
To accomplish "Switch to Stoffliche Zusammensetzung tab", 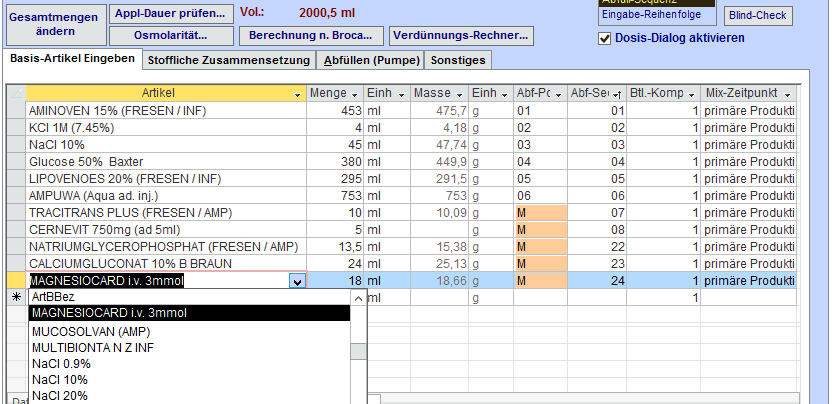I will click(229, 60).
